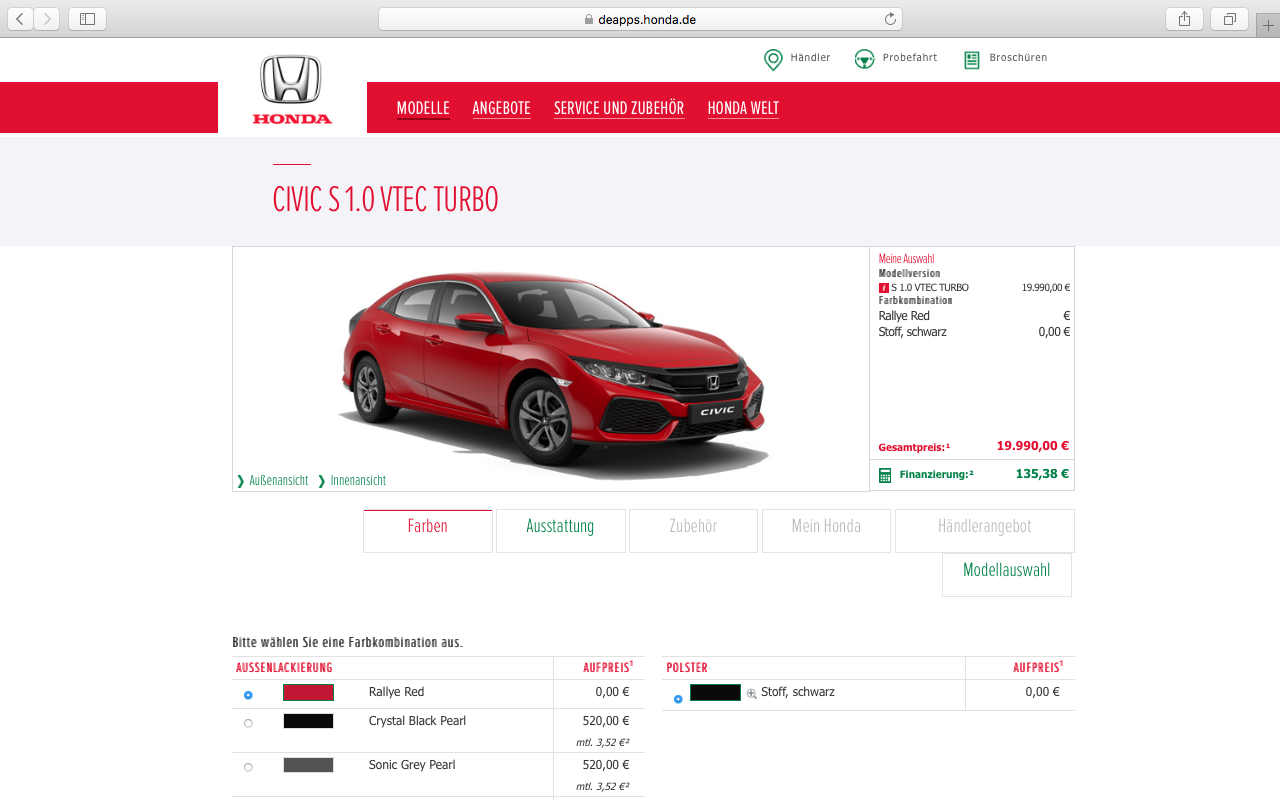Click the 135,38 € financing amount
Image resolution: width=1280 pixels, height=800 pixels.
[1042, 474]
